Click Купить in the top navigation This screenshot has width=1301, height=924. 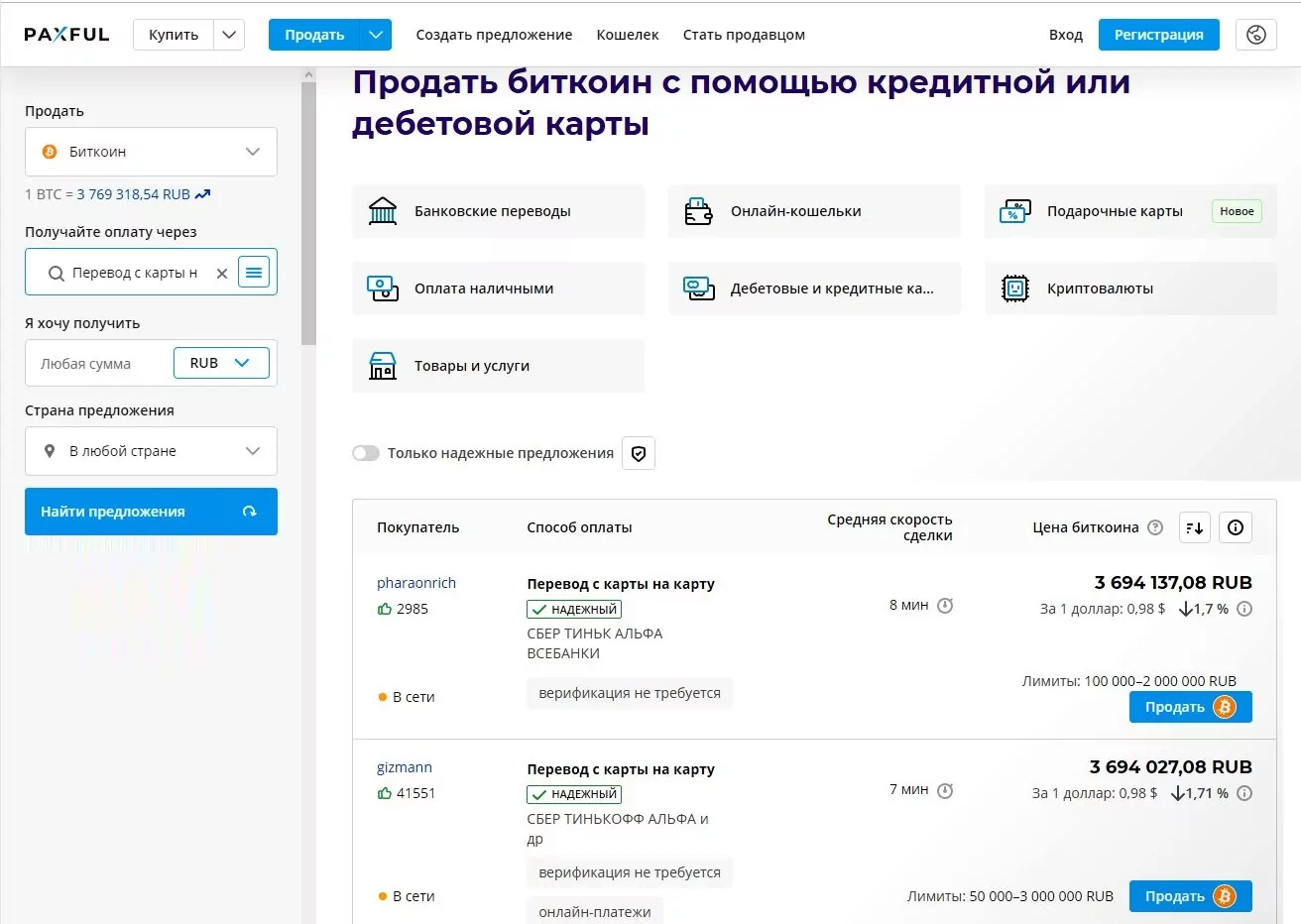coord(174,35)
